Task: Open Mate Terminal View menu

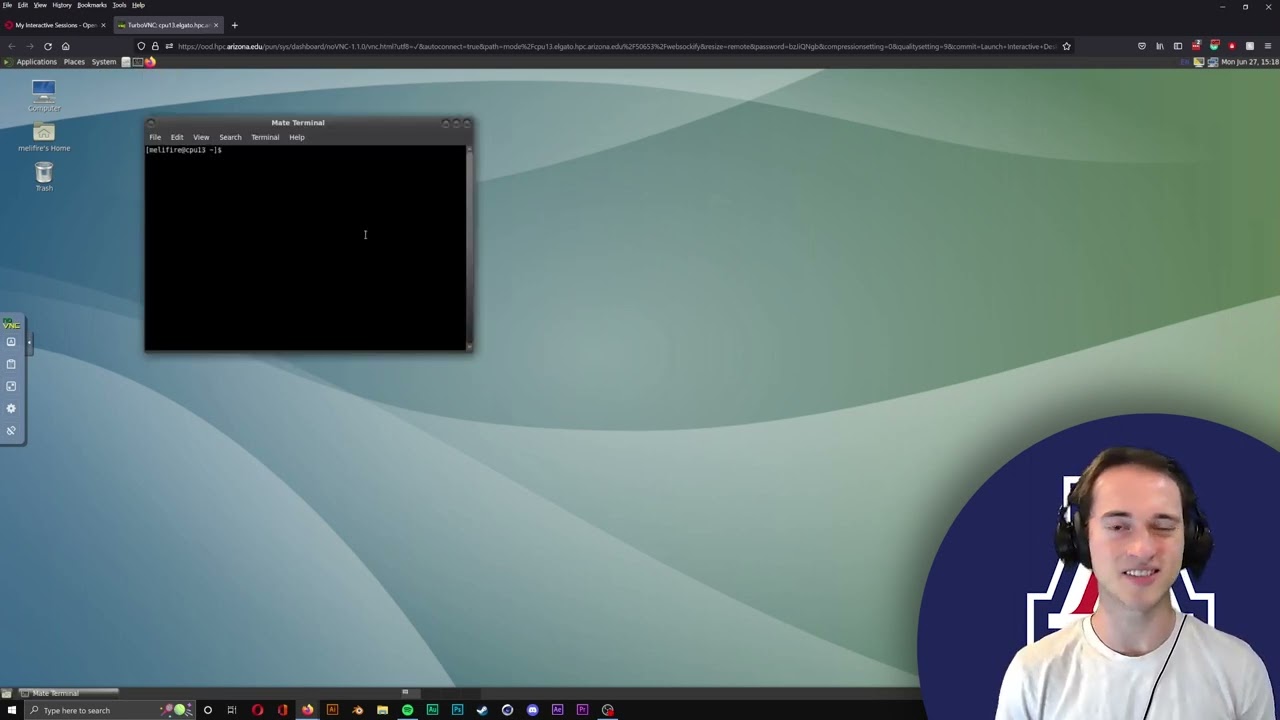Action: coord(201,137)
